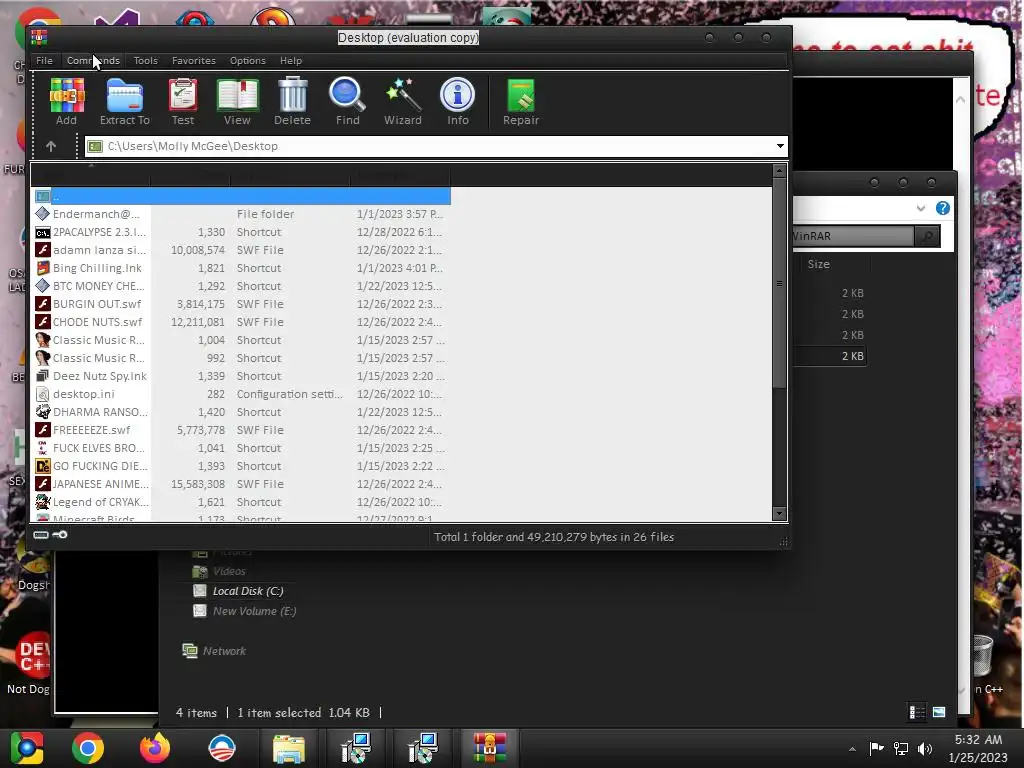Screen dimensions: 1024x768
Task: Select BURGIN OUT.swf file
Action: 242,304
